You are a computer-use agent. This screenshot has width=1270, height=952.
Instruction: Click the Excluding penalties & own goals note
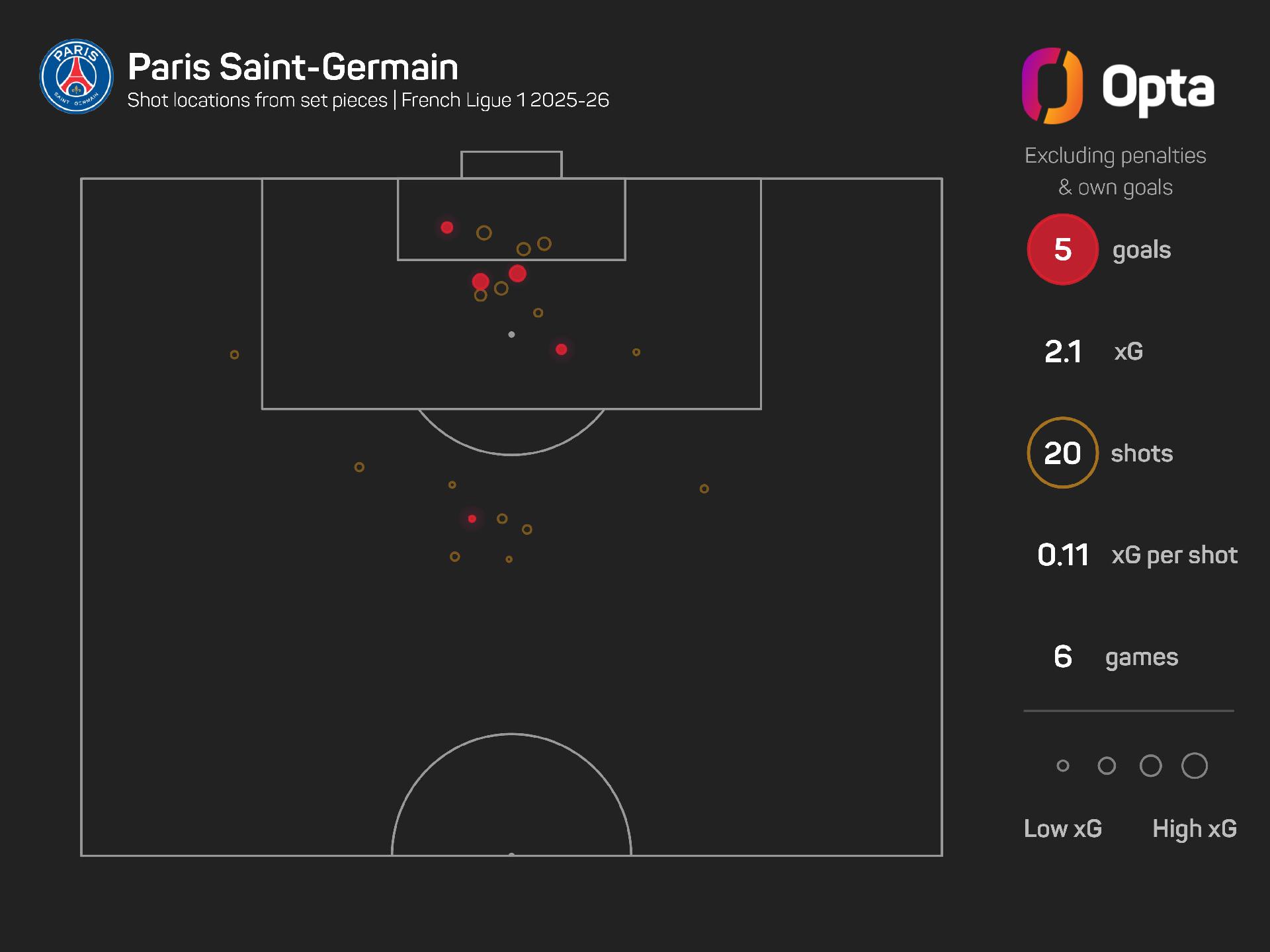(x=1115, y=171)
